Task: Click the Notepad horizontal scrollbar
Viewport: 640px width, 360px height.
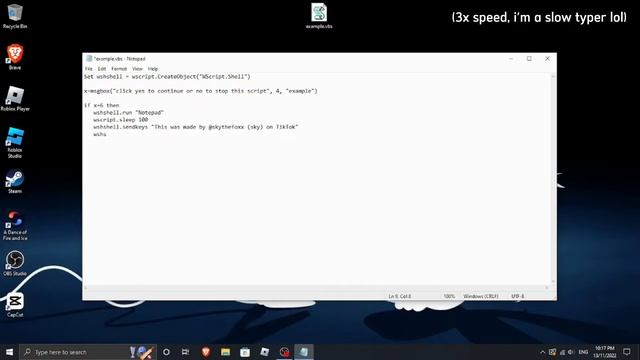Action: click(x=316, y=288)
